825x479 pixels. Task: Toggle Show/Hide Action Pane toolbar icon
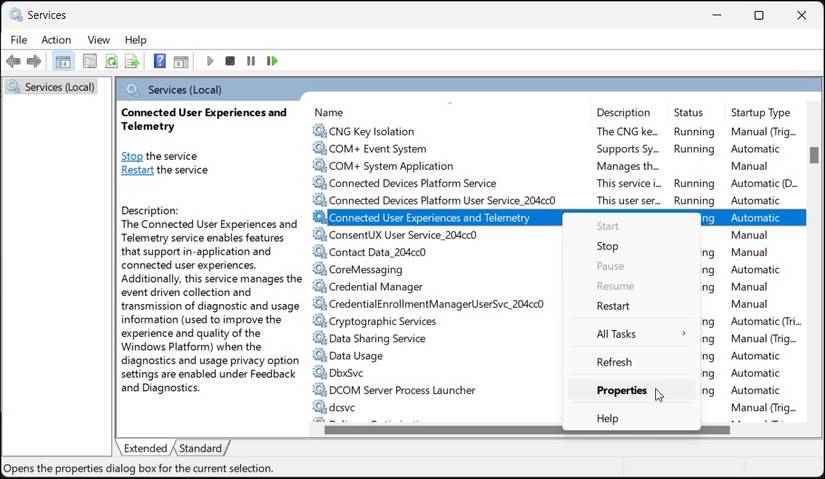click(x=181, y=62)
